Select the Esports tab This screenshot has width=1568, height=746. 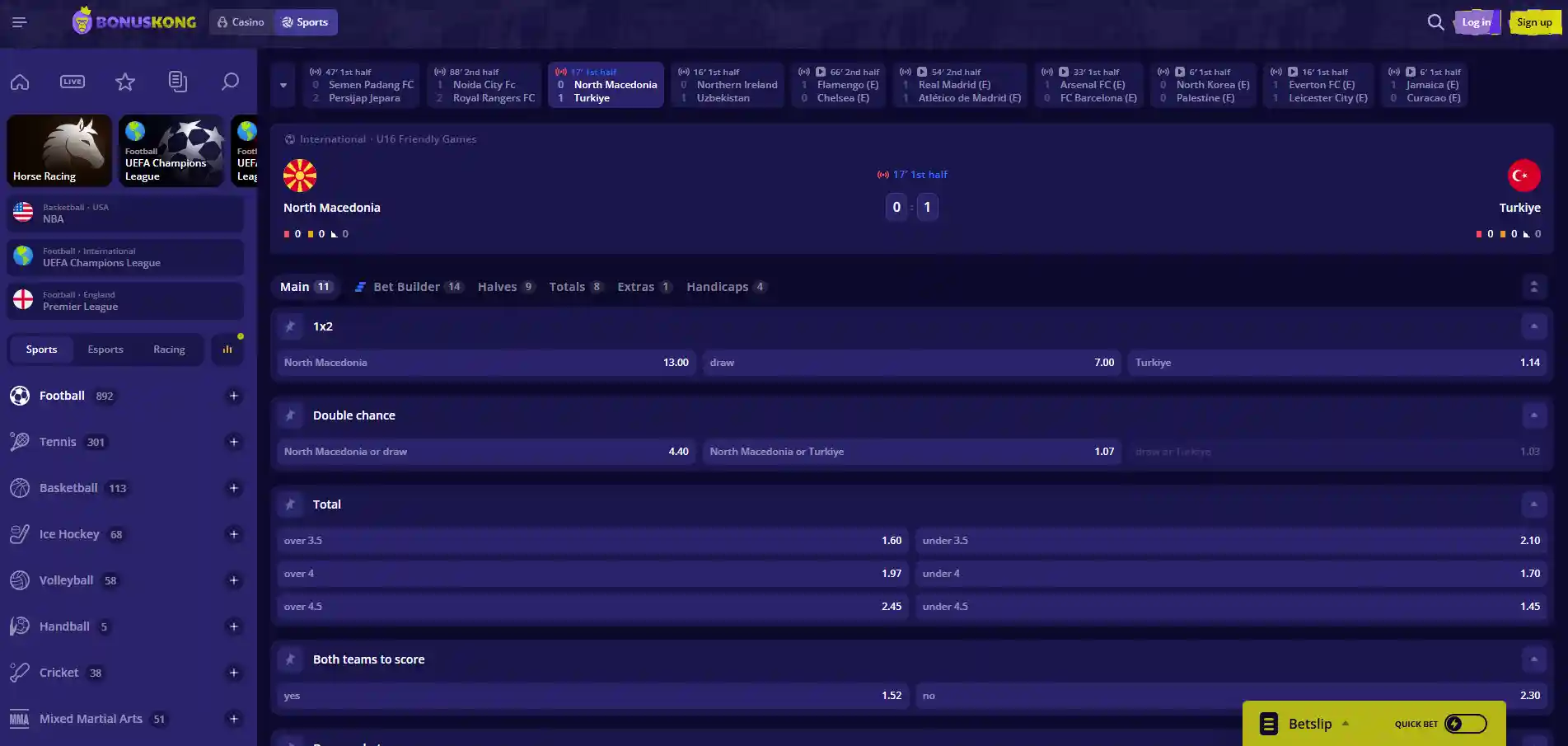[x=105, y=350]
